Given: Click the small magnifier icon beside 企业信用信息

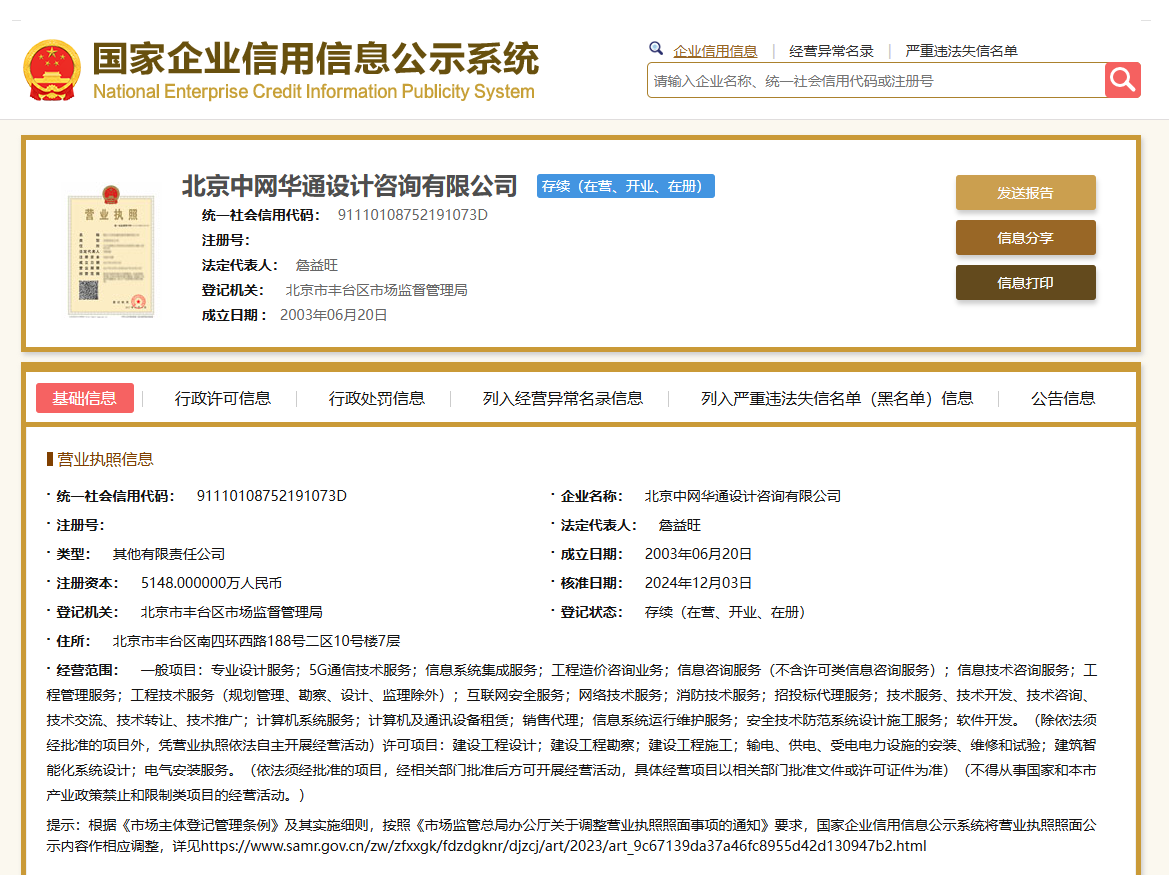Looking at the screenshot, I should coord(656,49).
